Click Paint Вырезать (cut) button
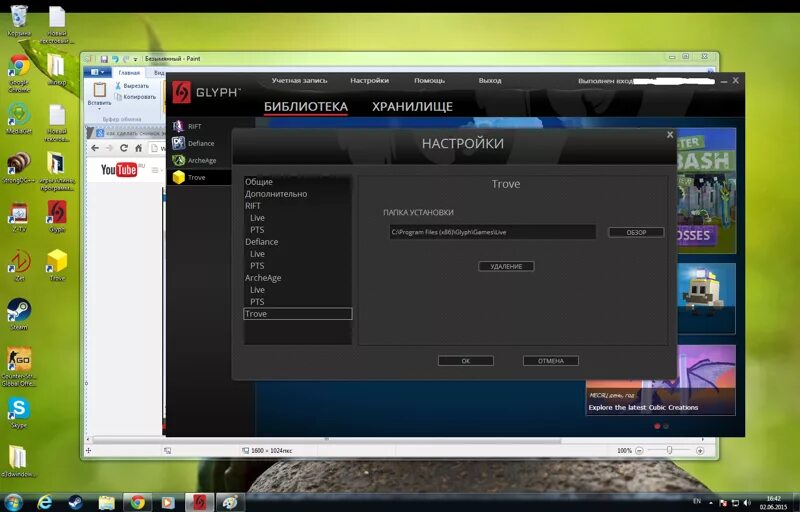This screenshot has height=512, width=800. (x=132, y=86)
